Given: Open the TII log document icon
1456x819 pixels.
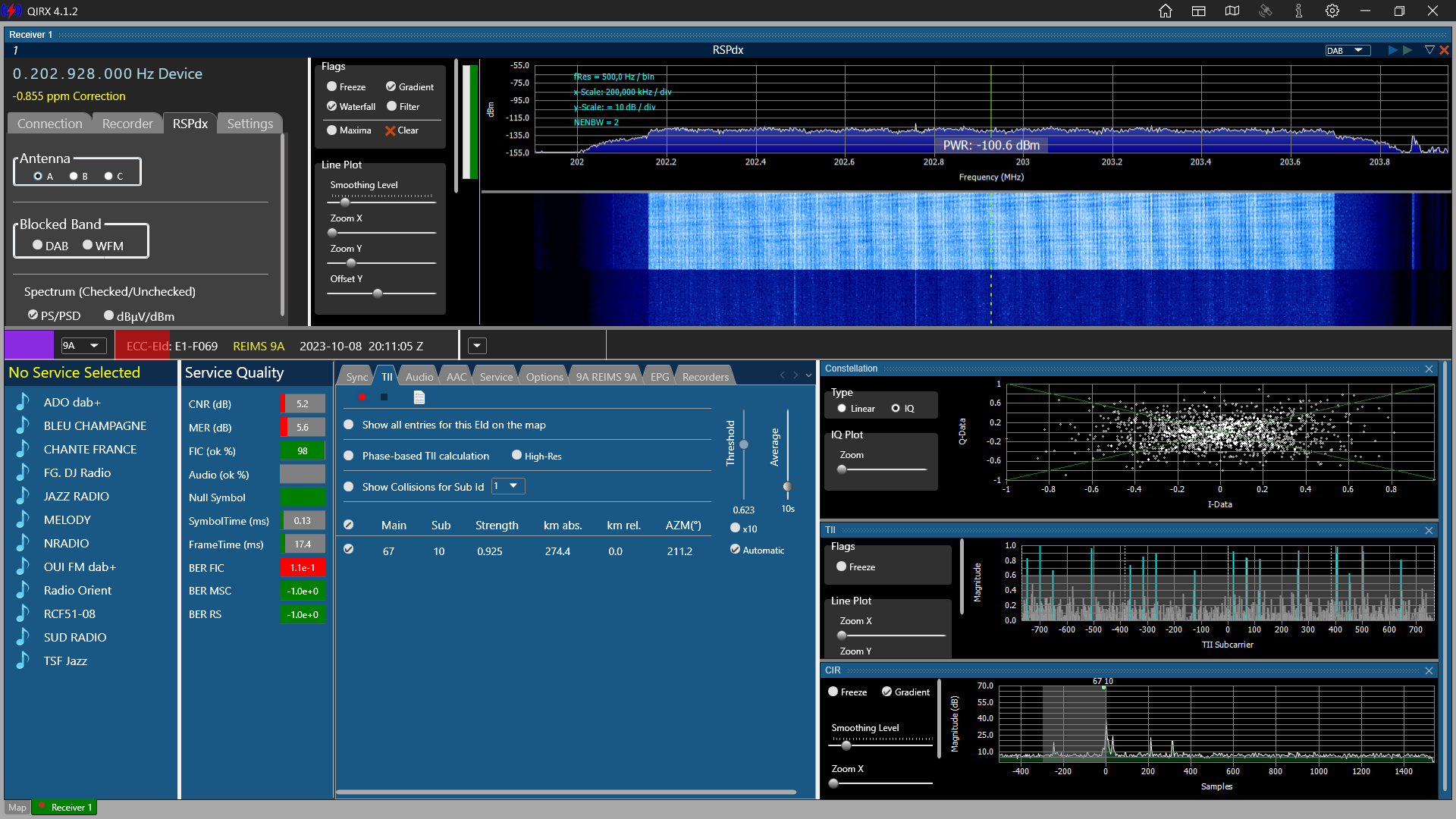Looking at the screenshot, I should pos(419,397).
